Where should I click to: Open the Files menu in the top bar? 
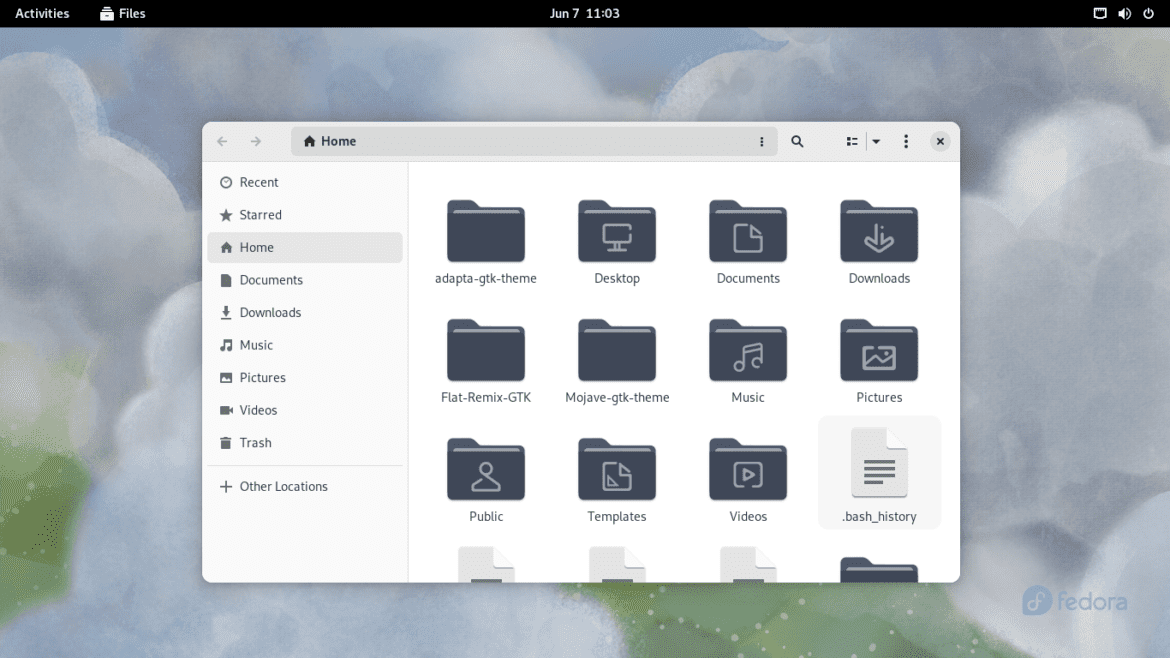tap(122, 13)
